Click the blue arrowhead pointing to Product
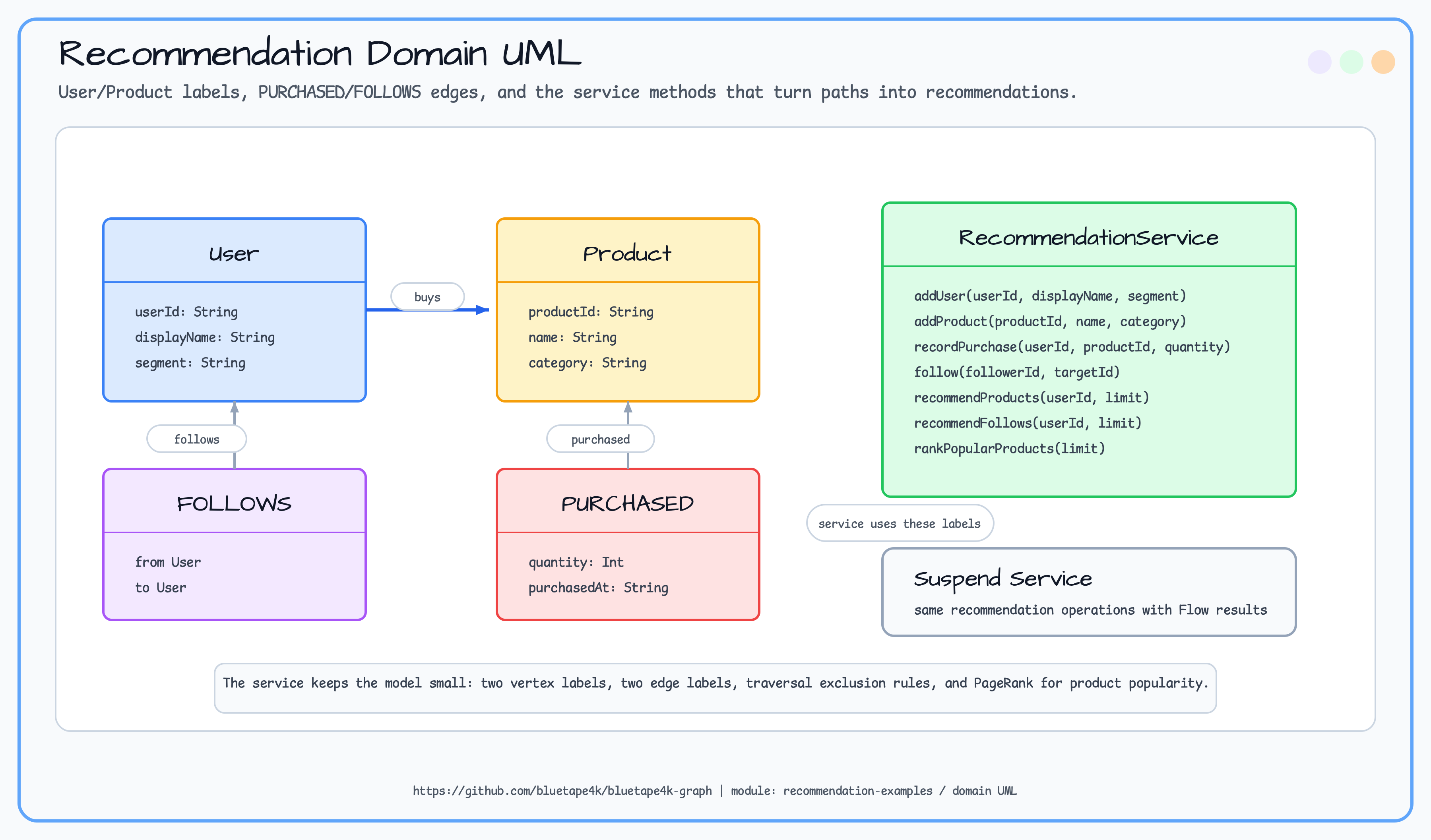 point(483,310)
